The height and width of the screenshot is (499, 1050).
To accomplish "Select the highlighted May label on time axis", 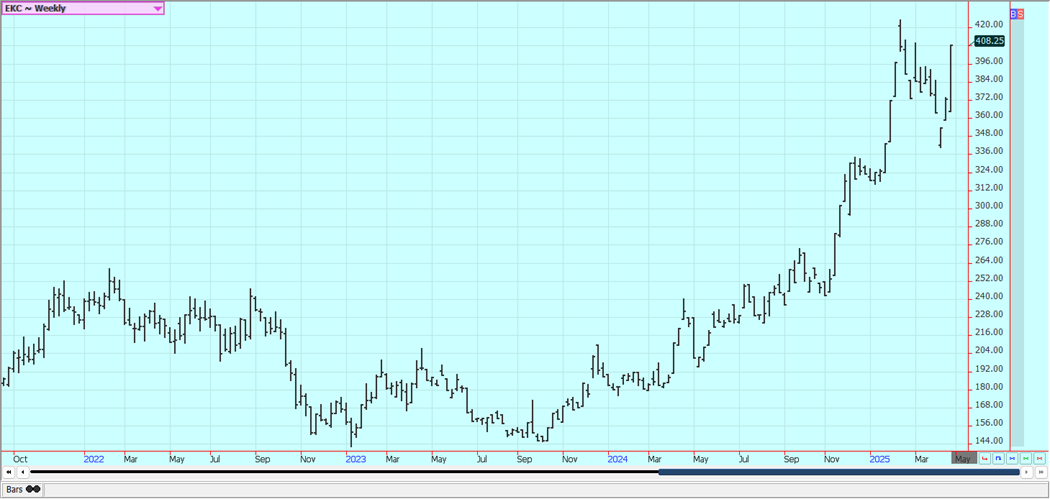I will tap(962, 458).
